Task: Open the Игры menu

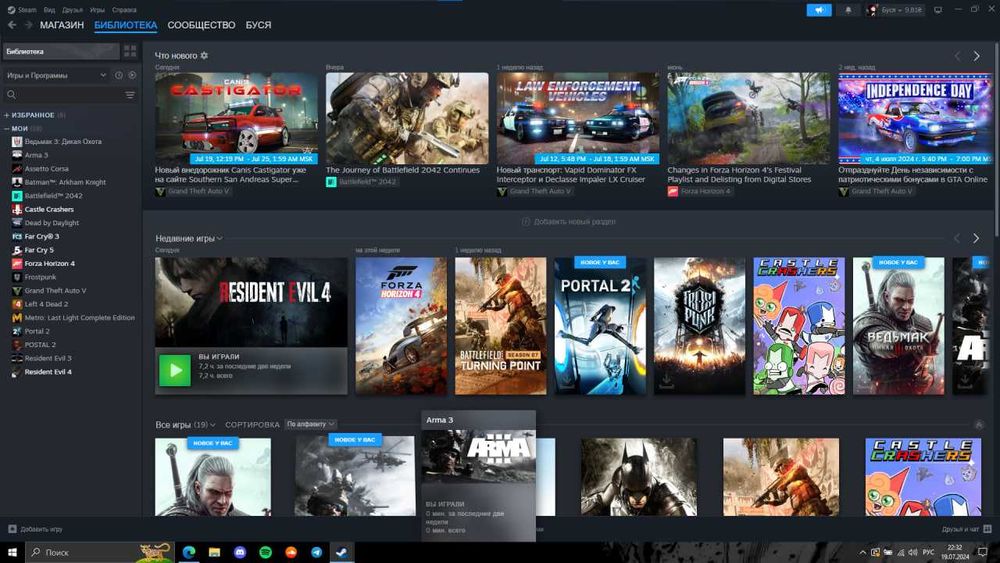Action: tap(97, 10)
